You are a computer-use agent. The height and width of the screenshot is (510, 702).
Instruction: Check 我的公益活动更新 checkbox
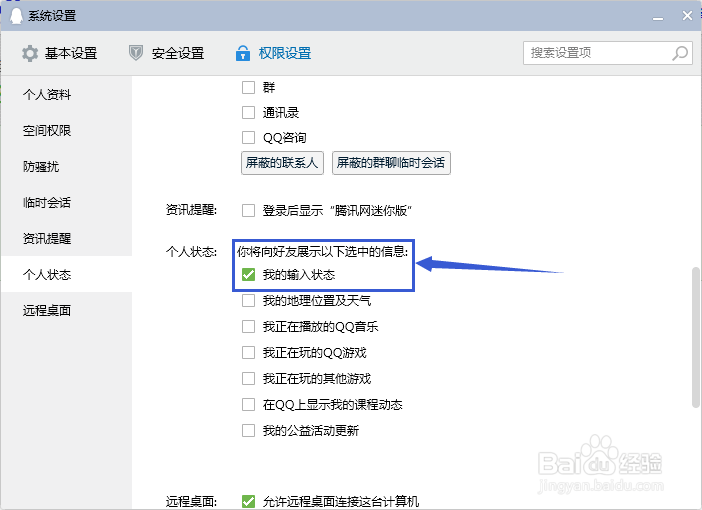tap(248, 430)
